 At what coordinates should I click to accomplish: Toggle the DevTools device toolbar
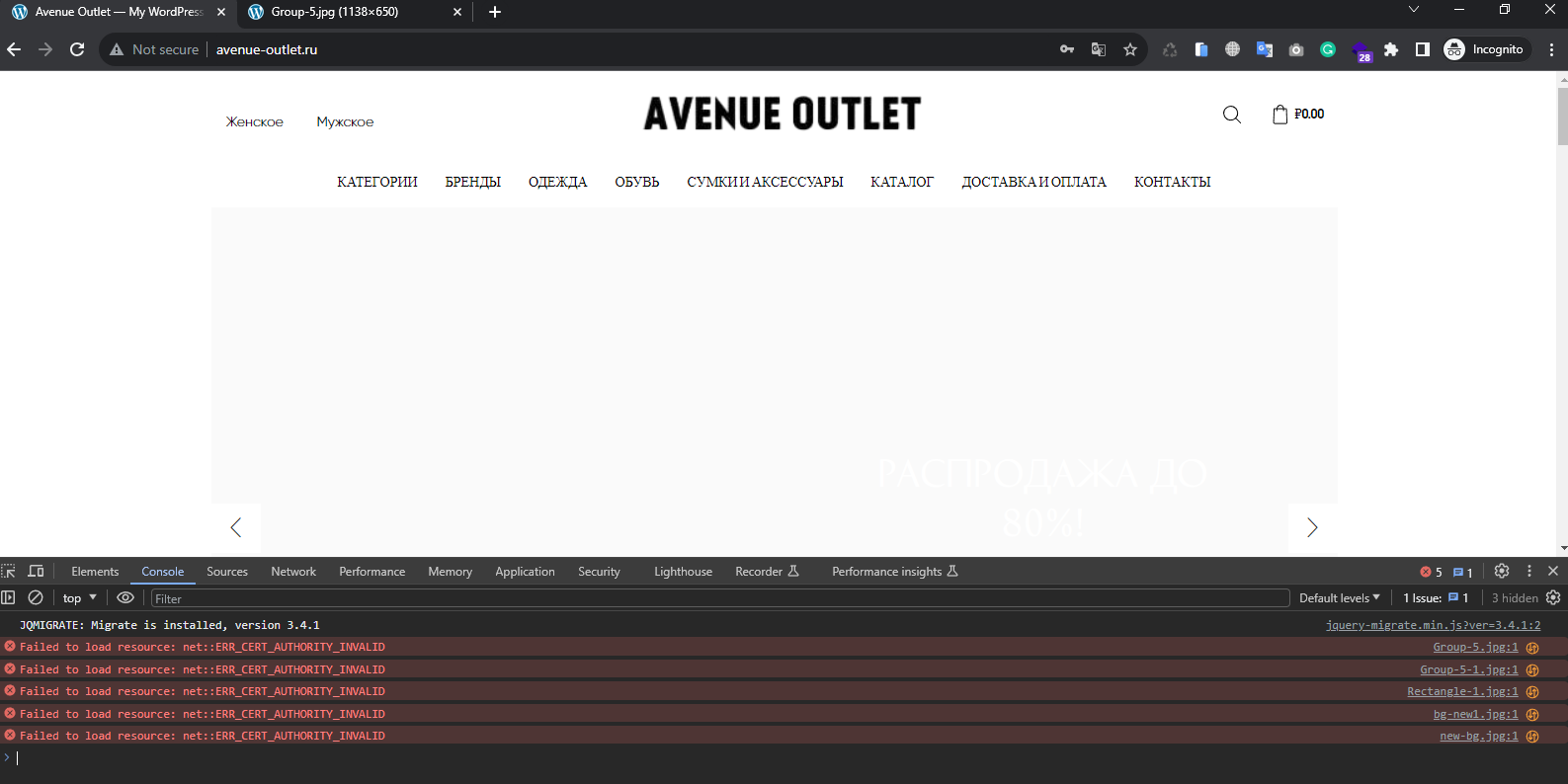pyautogui.click(x=36, y=572)
